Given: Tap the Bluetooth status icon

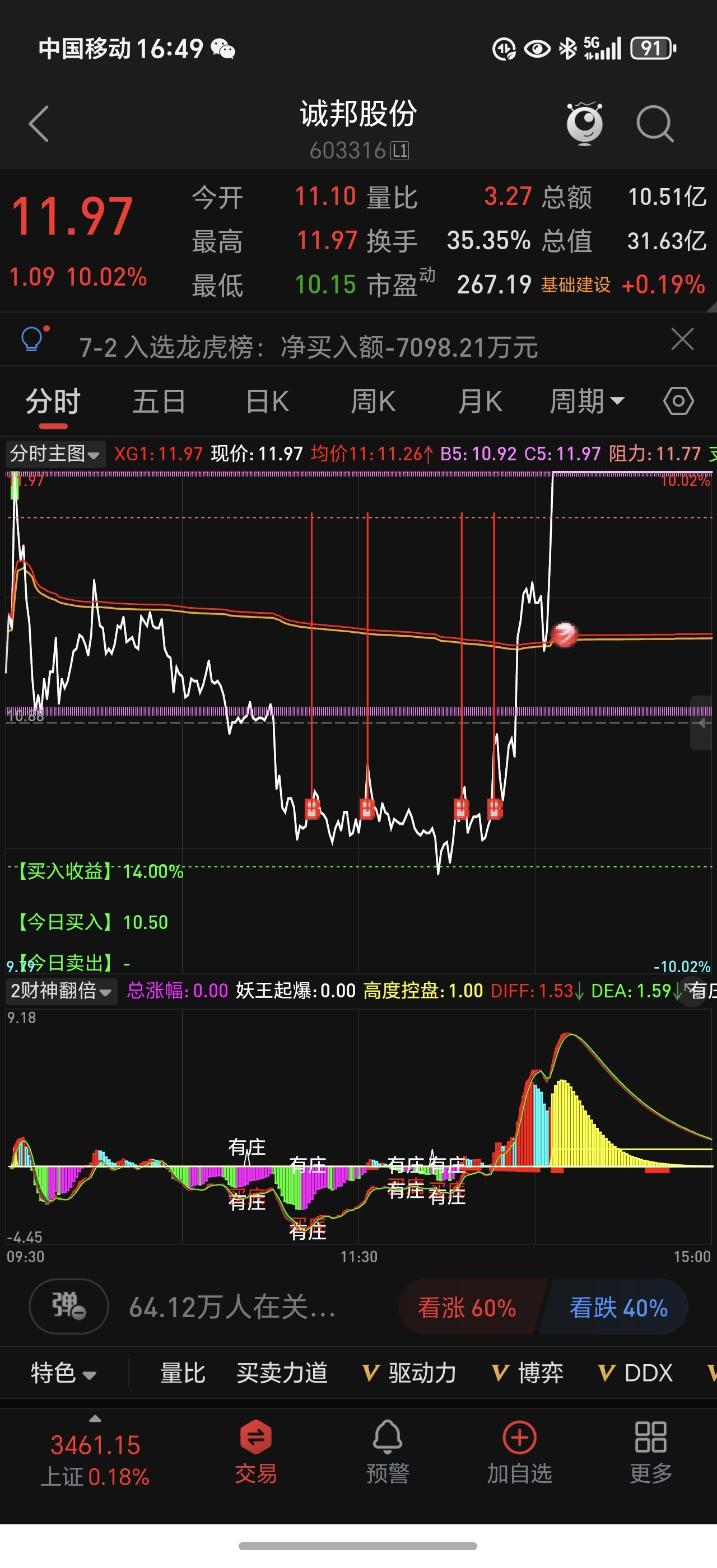Looking at the screenshot, I should pyautogui.click(x=567, y=48).
